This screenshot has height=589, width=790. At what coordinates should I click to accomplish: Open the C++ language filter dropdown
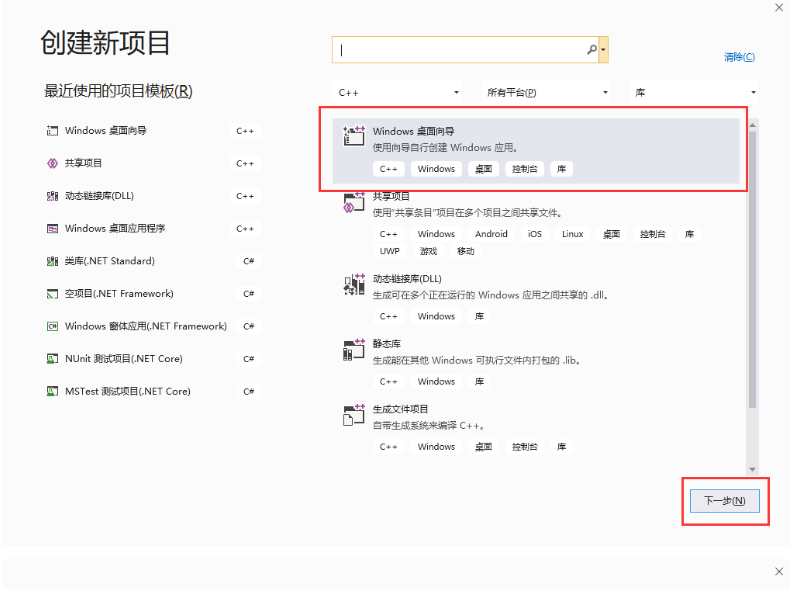point(398,93)
